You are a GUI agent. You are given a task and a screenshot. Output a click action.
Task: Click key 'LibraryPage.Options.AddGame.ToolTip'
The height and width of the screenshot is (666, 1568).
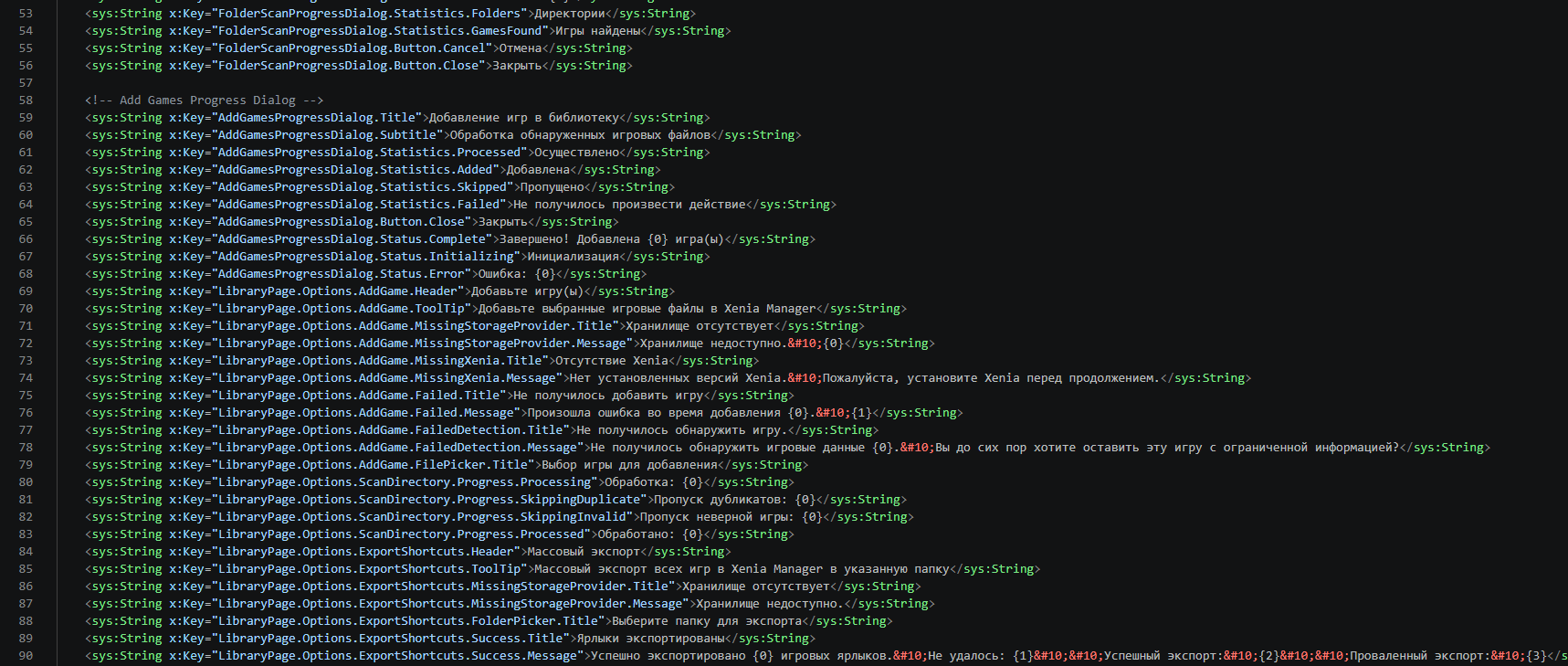(x=342, y=309)
